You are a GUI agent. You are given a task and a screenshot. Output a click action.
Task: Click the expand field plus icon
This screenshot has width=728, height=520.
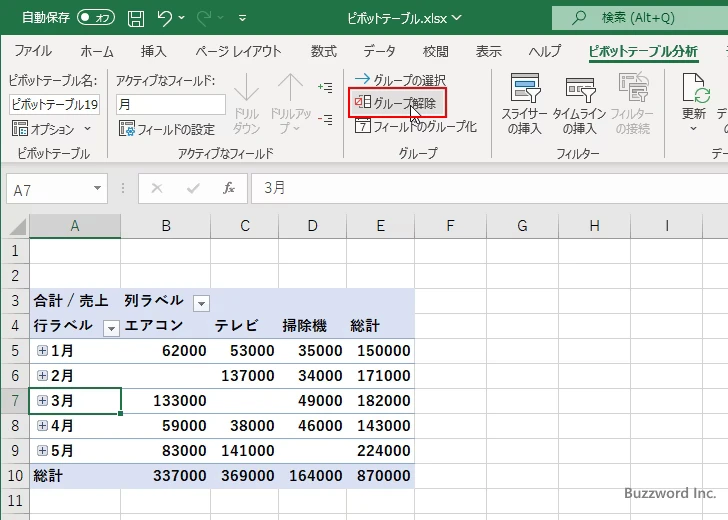point(325,87)
